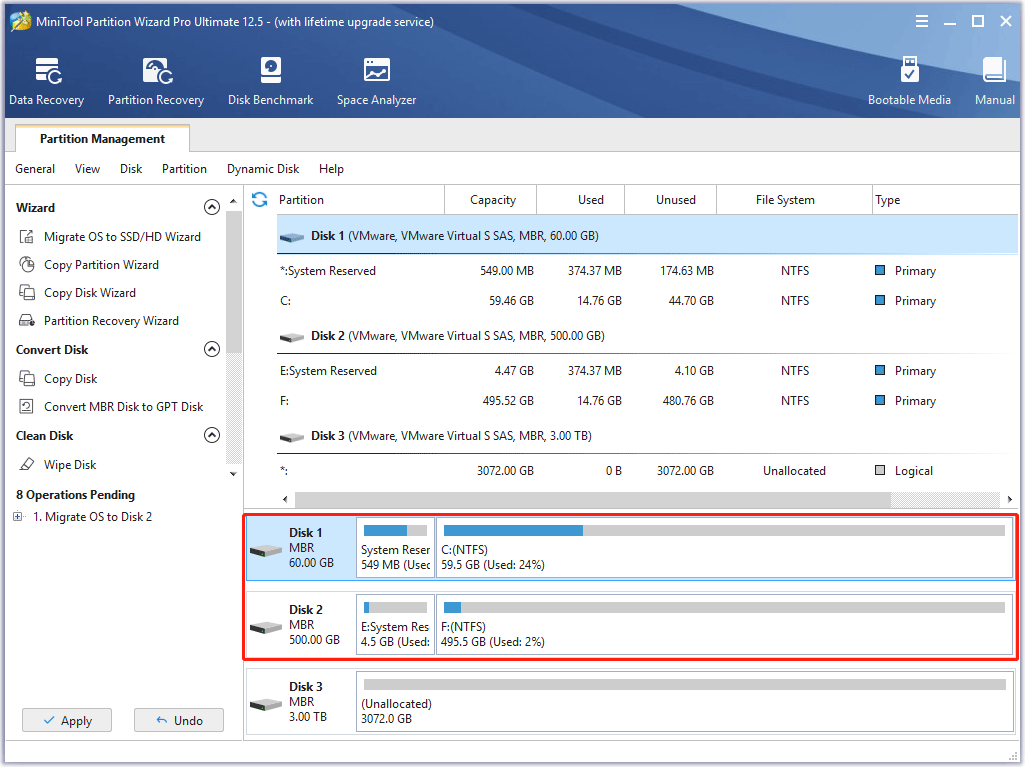
Task: Click the Apply button
Action: point(66,720)
